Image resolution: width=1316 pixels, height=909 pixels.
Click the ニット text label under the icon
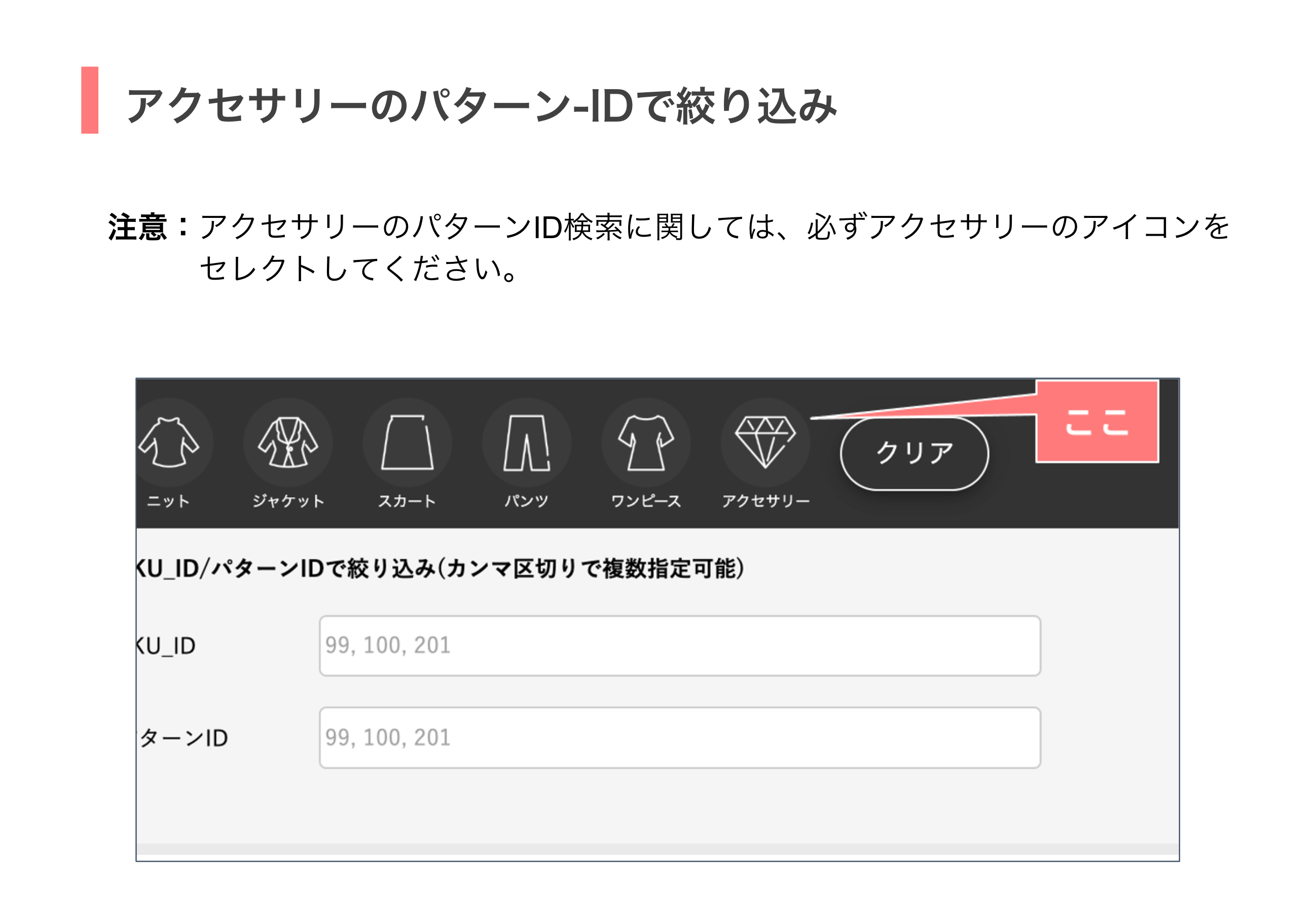pyautogui.click(x=168, y=501)
